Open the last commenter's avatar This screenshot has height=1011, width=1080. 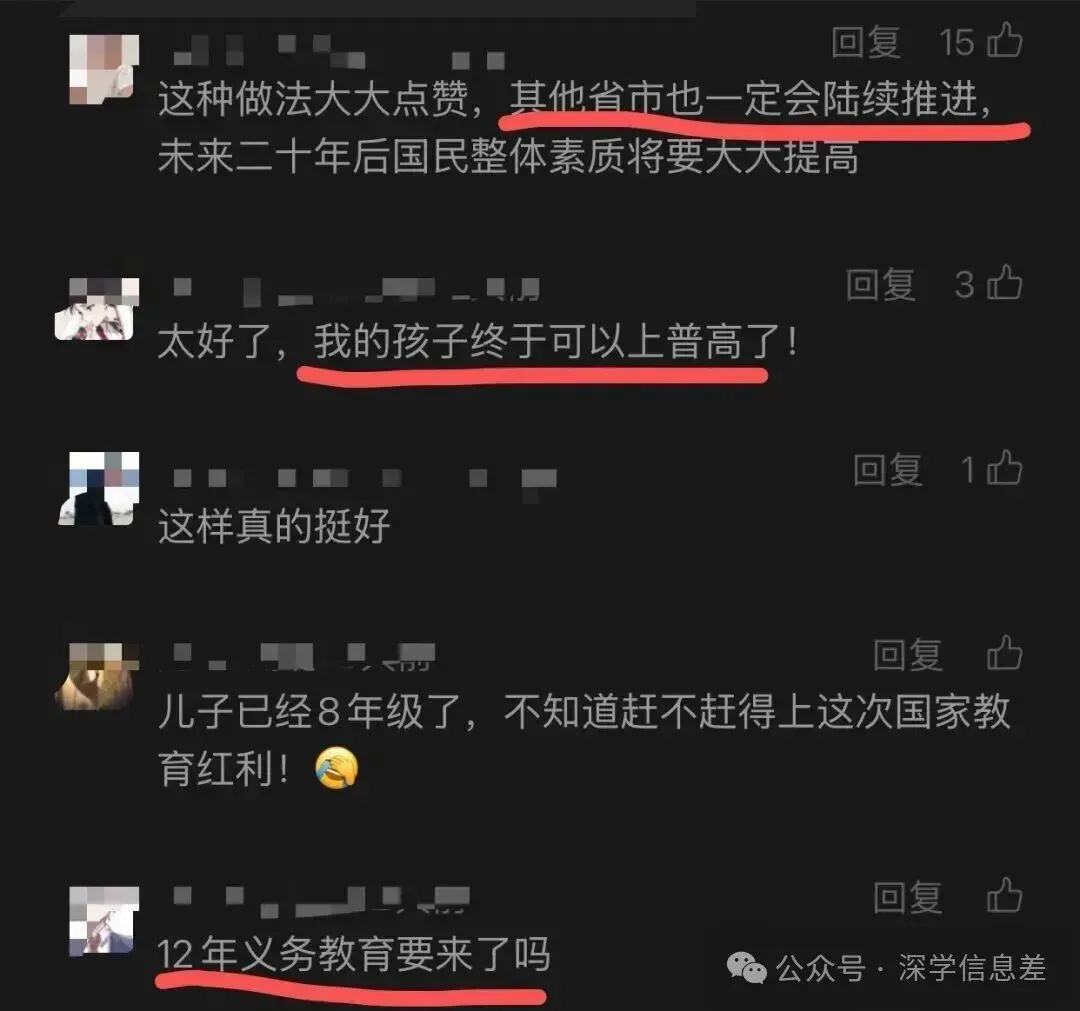(103, 921)
